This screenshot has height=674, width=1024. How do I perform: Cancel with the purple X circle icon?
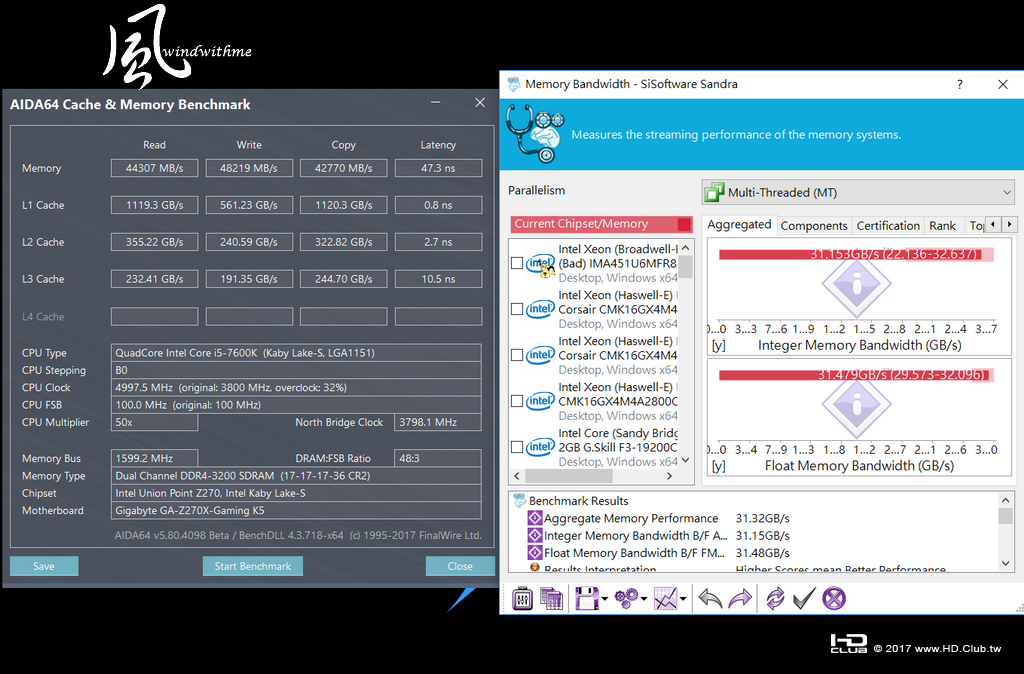[x=834, y=598]
